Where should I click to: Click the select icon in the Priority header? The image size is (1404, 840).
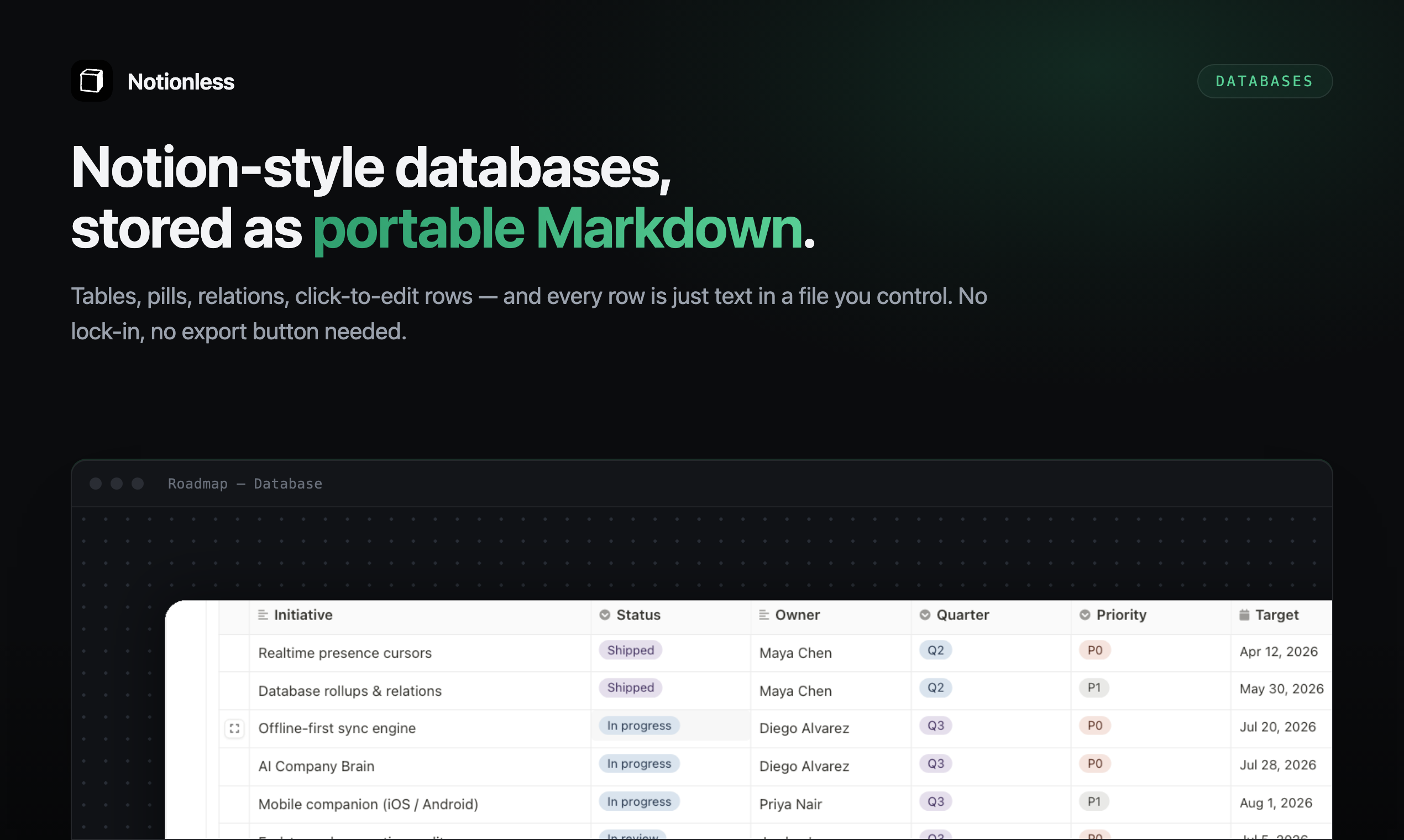pos(1085,615)
